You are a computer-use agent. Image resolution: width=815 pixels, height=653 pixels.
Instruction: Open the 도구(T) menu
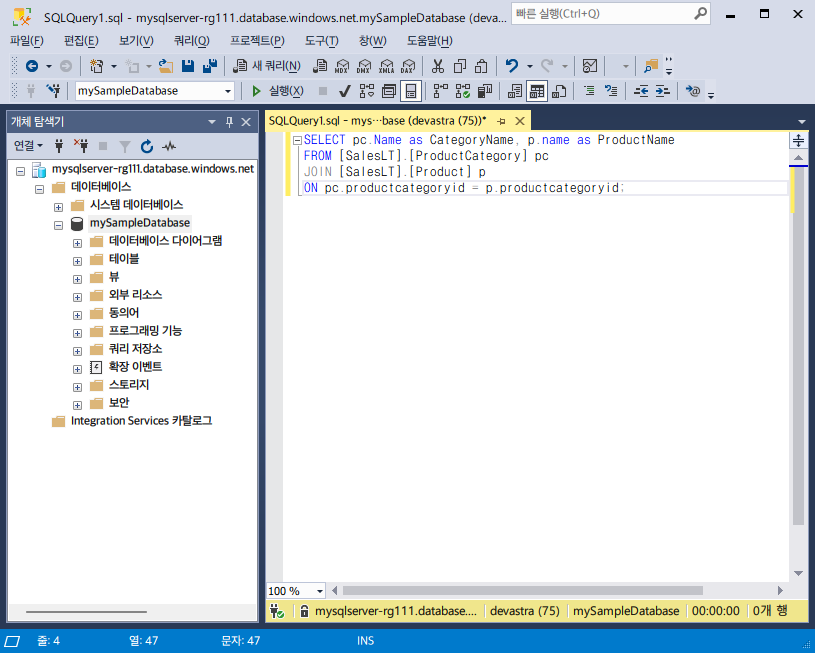click(x=322, y=41)
